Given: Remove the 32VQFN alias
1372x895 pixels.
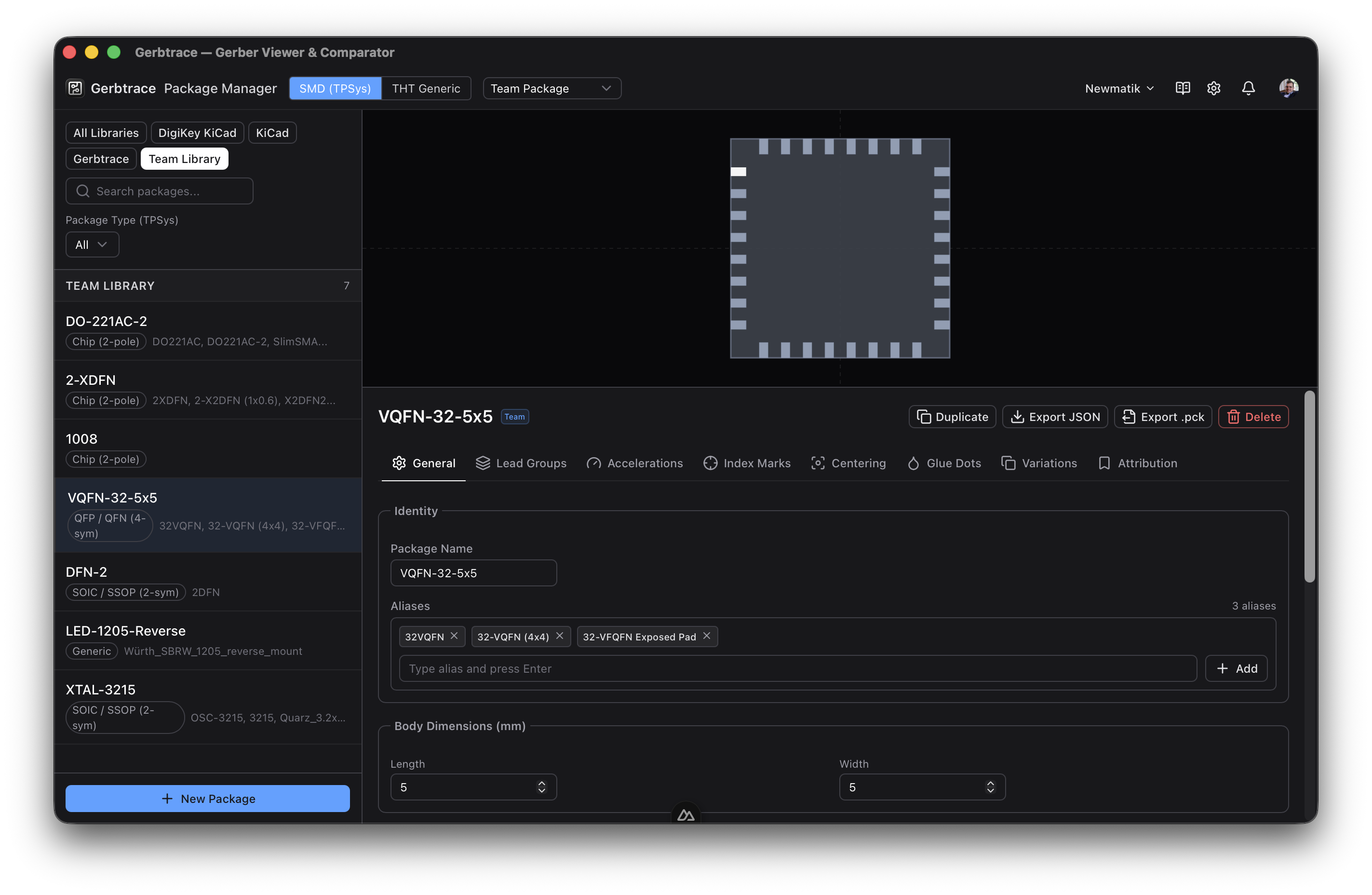Looking at the screenshot, I should (x=454, y=636).
